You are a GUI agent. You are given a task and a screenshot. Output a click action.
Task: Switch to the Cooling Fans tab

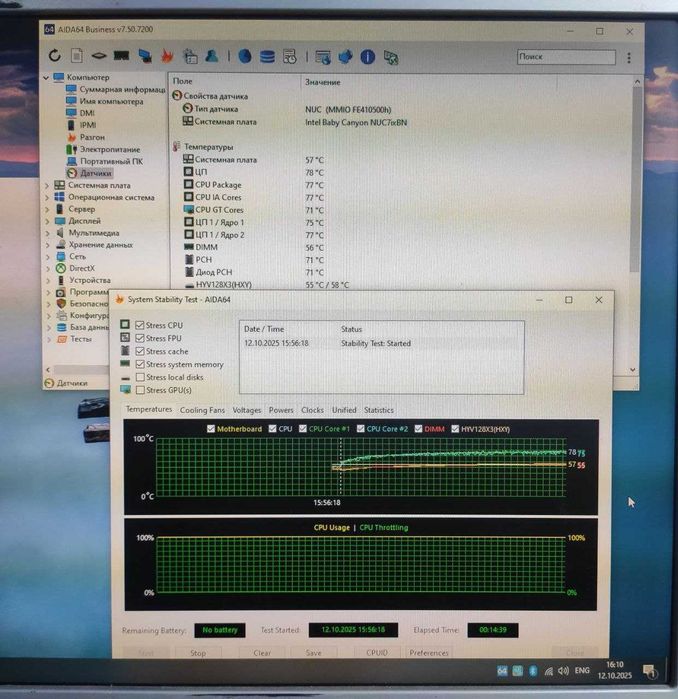pyautogui.click(x=202, y=410)
